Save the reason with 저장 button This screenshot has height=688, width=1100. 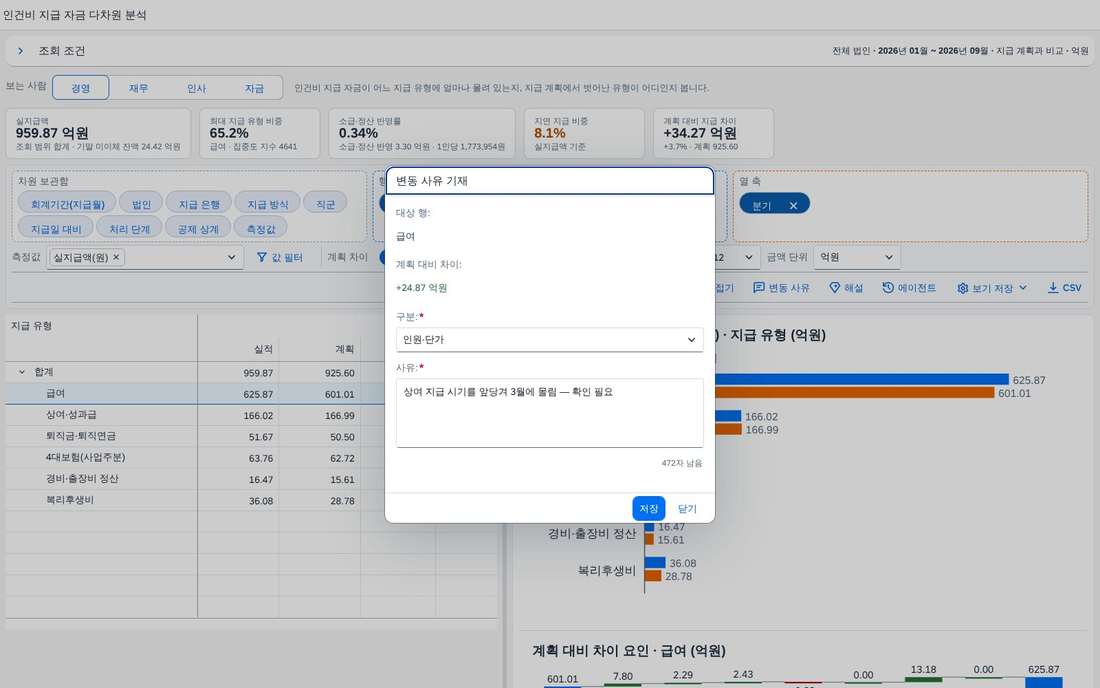pos(648,508)
